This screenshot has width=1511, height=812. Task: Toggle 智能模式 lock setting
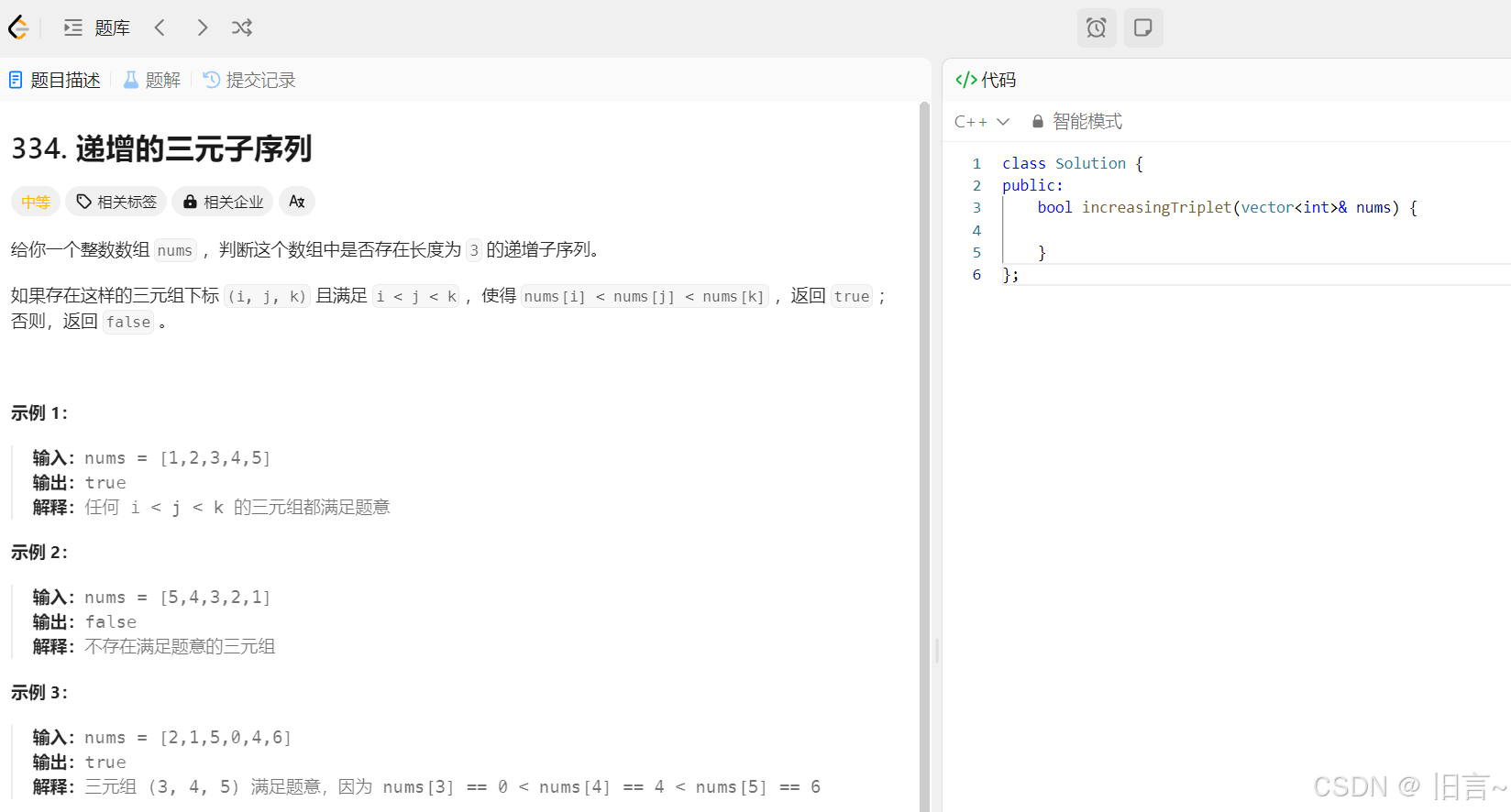(x=1076, y=121)
